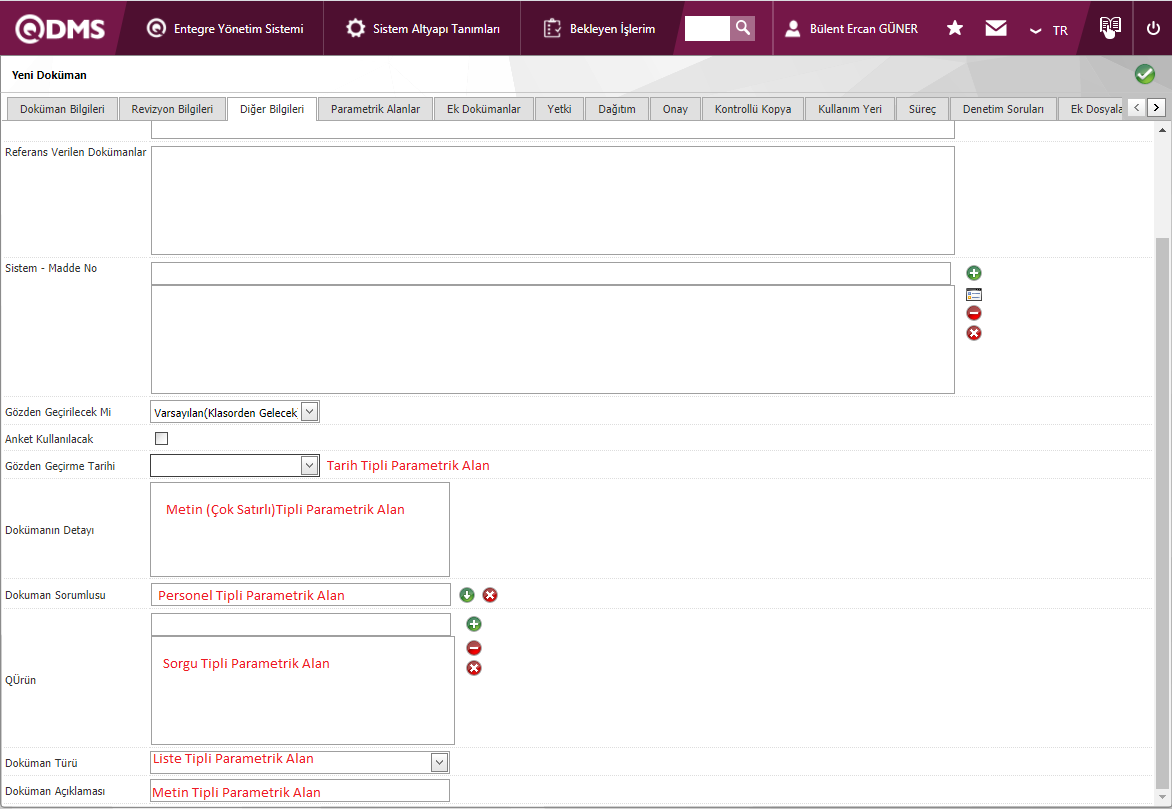
Task: Click red minus icon beside Sistem - Madde No
Action: [x=974, y=313]
